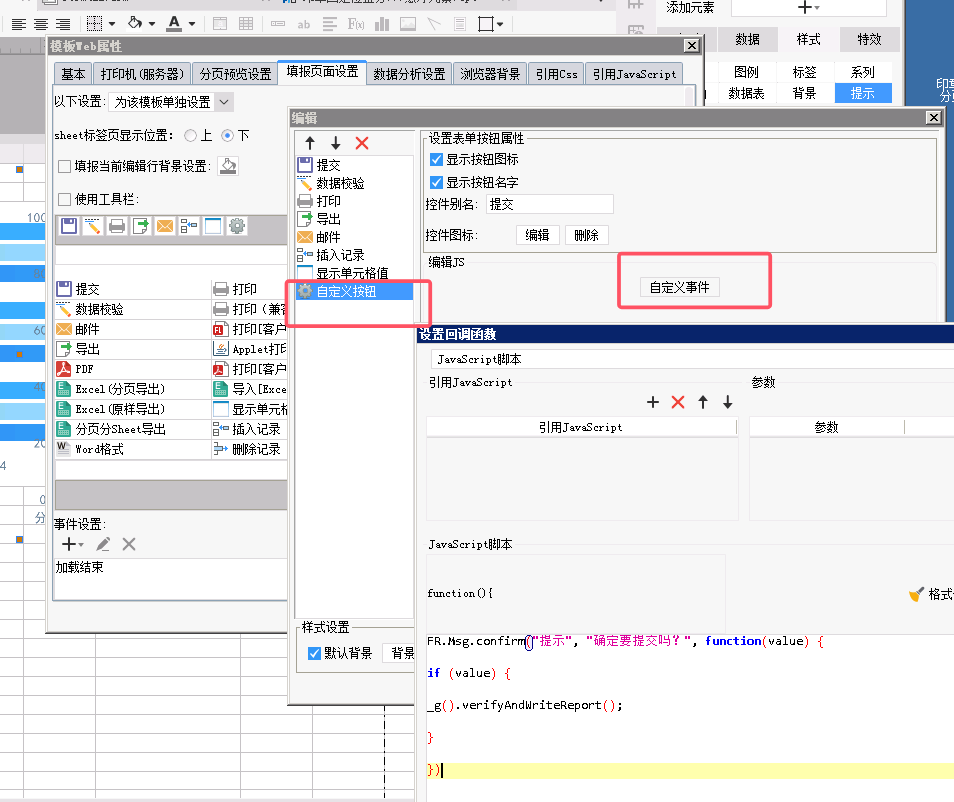
Task: Click the pencil edit icon under 事件设置
Action: coord(103,544)
